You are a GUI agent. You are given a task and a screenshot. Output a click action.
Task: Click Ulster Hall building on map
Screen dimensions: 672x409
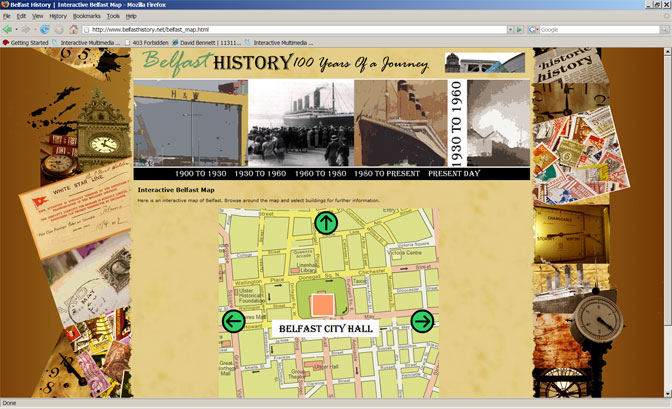(x=313, y=364)
